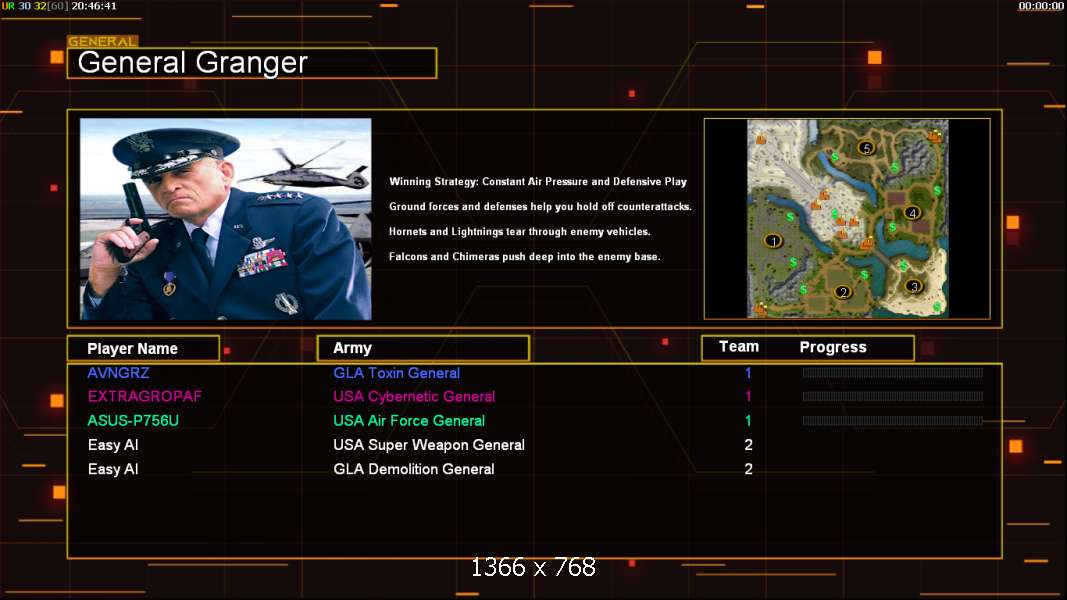
Task: Click the Easy AI in the Demolition row
Action: 113,469
